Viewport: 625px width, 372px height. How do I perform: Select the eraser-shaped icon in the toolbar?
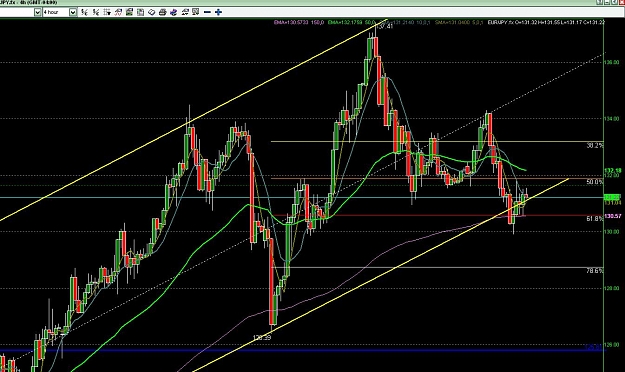click(x=151, y=12)
